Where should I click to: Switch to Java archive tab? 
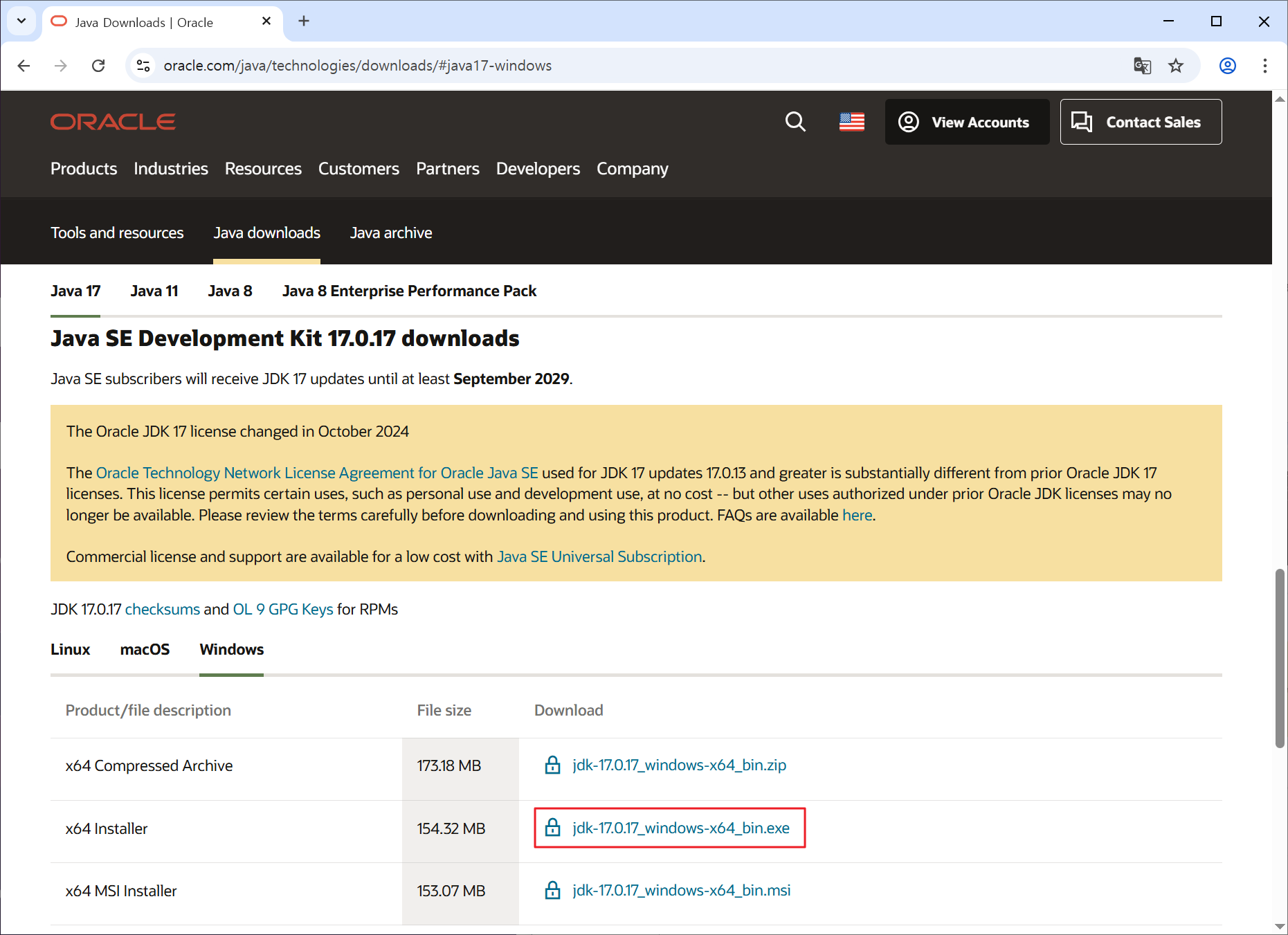pyautogui.click(x=391, y=233)
